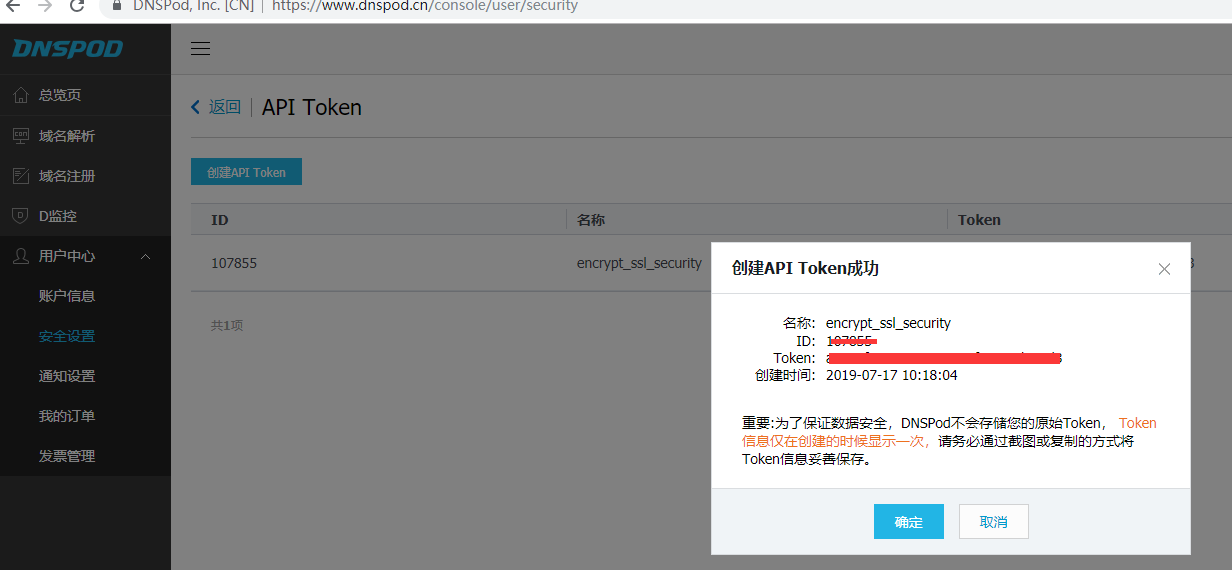1232x570 pixels.
Task: Click the site padlock icon
Action: tap(117, 5)
